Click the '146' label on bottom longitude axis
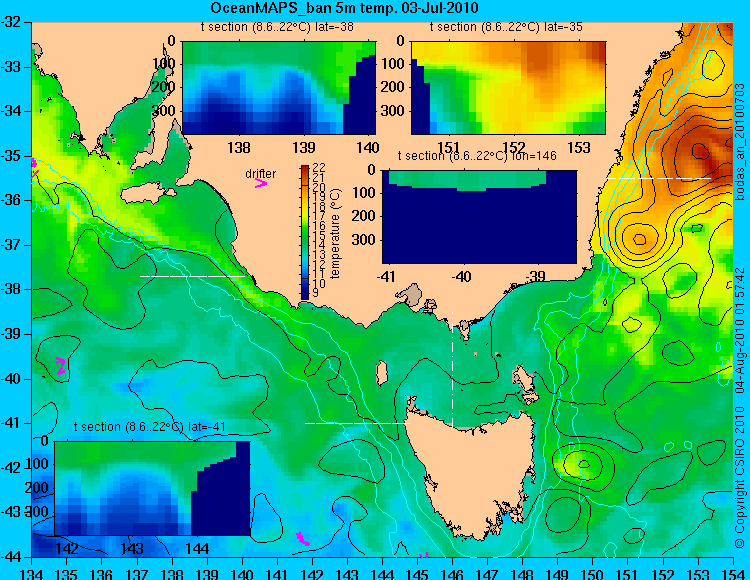 click(x=452, y=573)
